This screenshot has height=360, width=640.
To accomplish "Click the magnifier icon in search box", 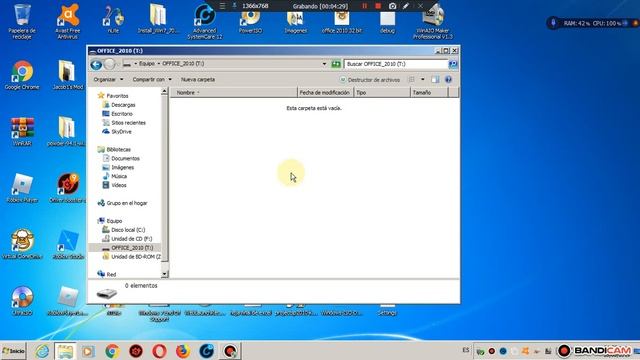I will point(453,64).
